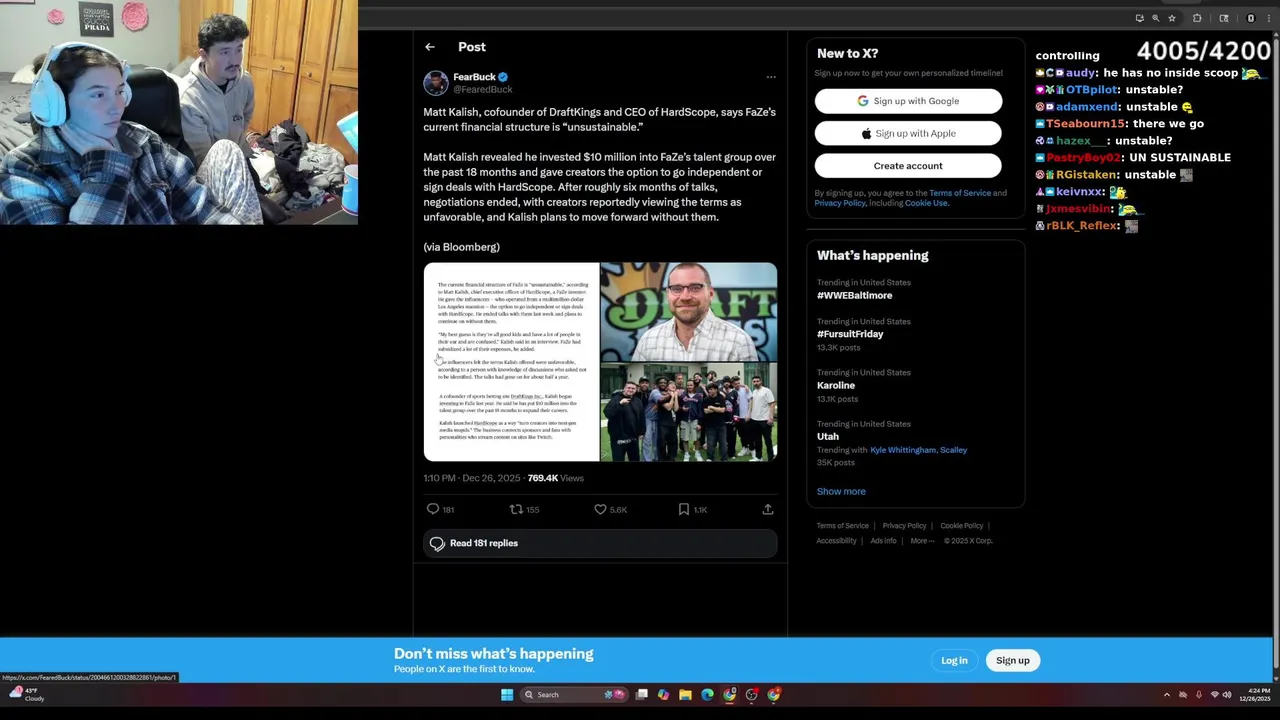Click the zoom magnifier in address bar
This screenshot has width=1280, height=720.
coord(1155,18)
